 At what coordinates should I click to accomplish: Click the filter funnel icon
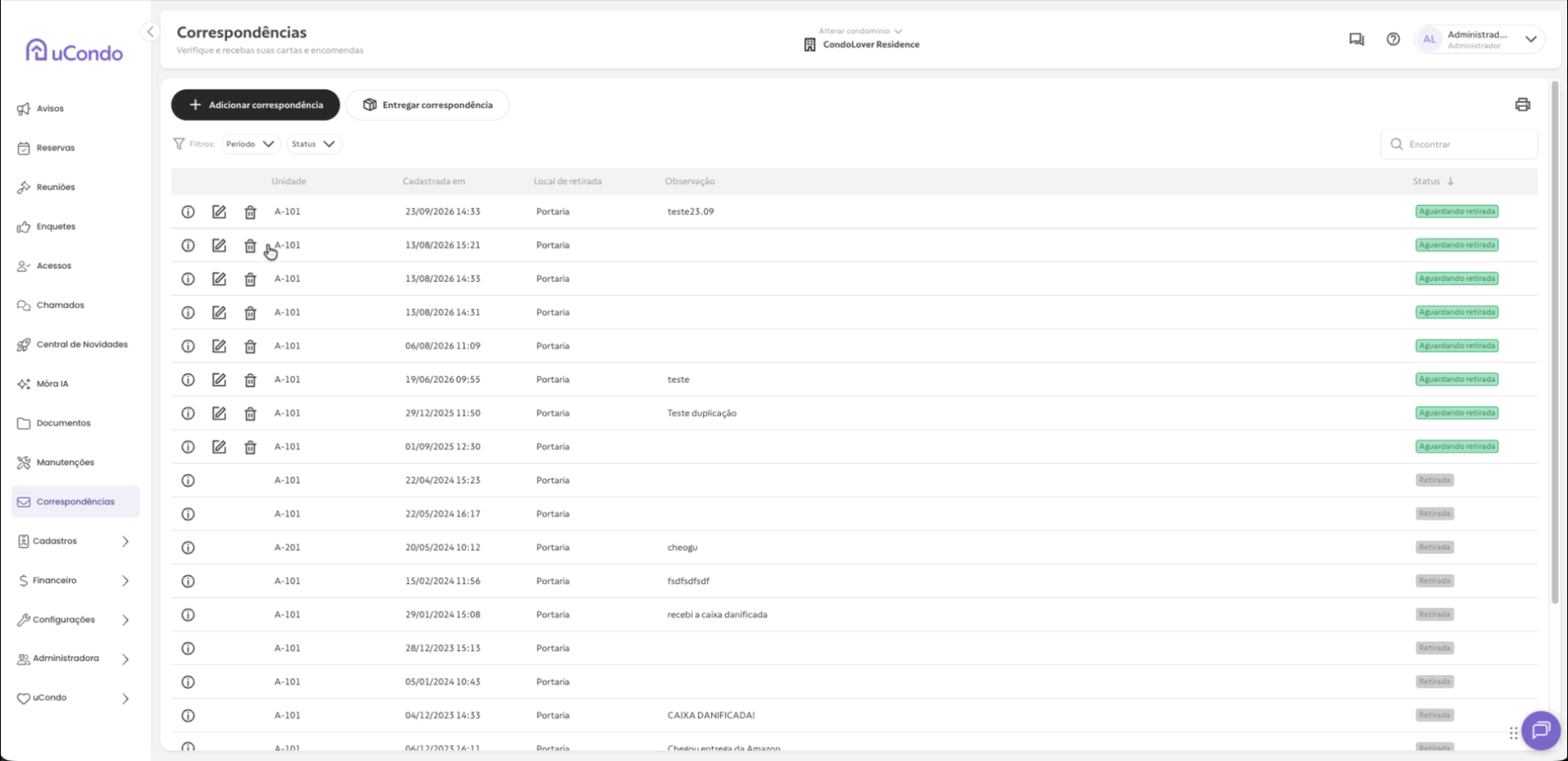point(179,144)
